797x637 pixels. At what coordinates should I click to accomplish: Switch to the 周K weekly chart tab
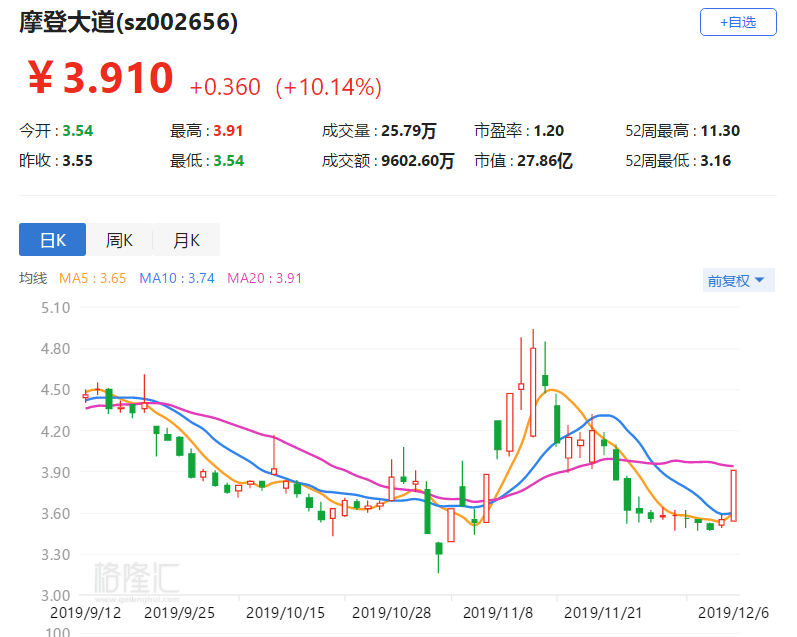pyautogui.click(x=119, y=239)
